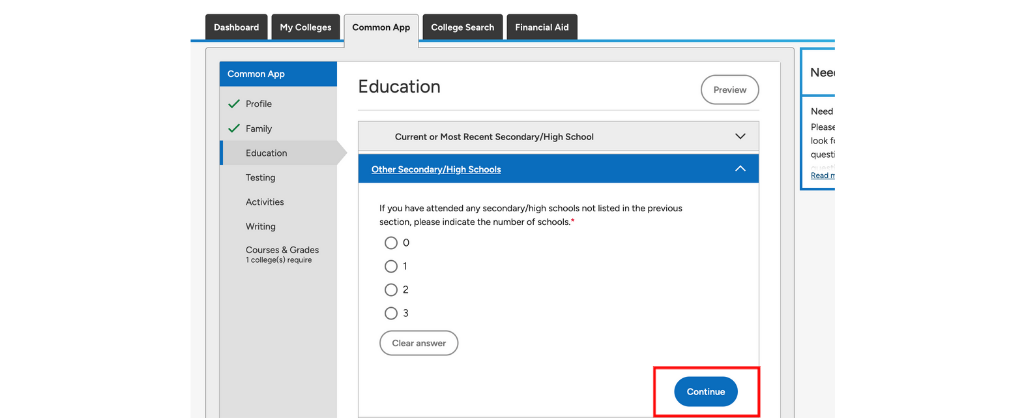Open the Financial Aid tab
The image size is (1025, 418).
(x=542, y=27)
